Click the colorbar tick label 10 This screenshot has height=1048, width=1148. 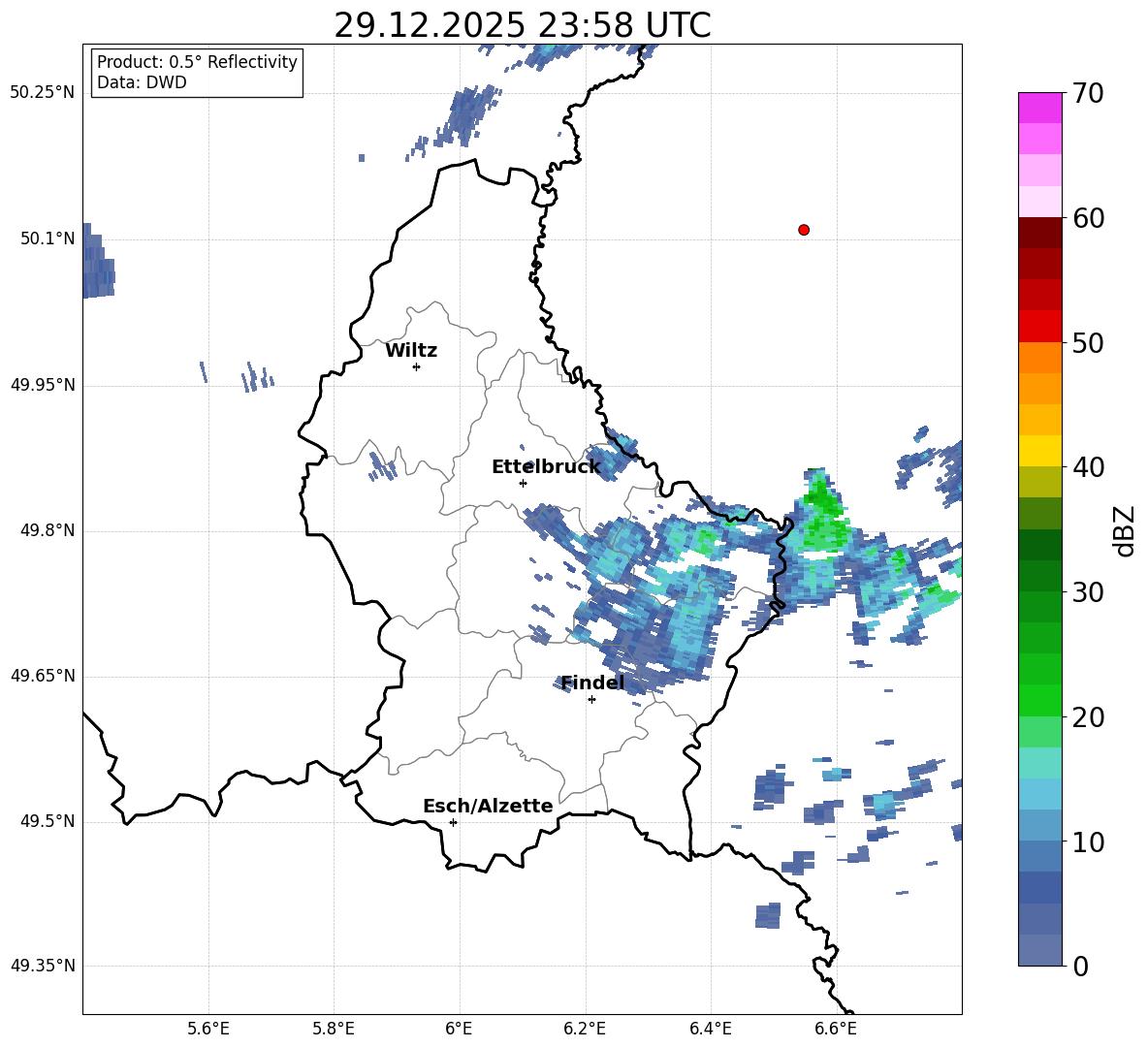[1089, 842]
